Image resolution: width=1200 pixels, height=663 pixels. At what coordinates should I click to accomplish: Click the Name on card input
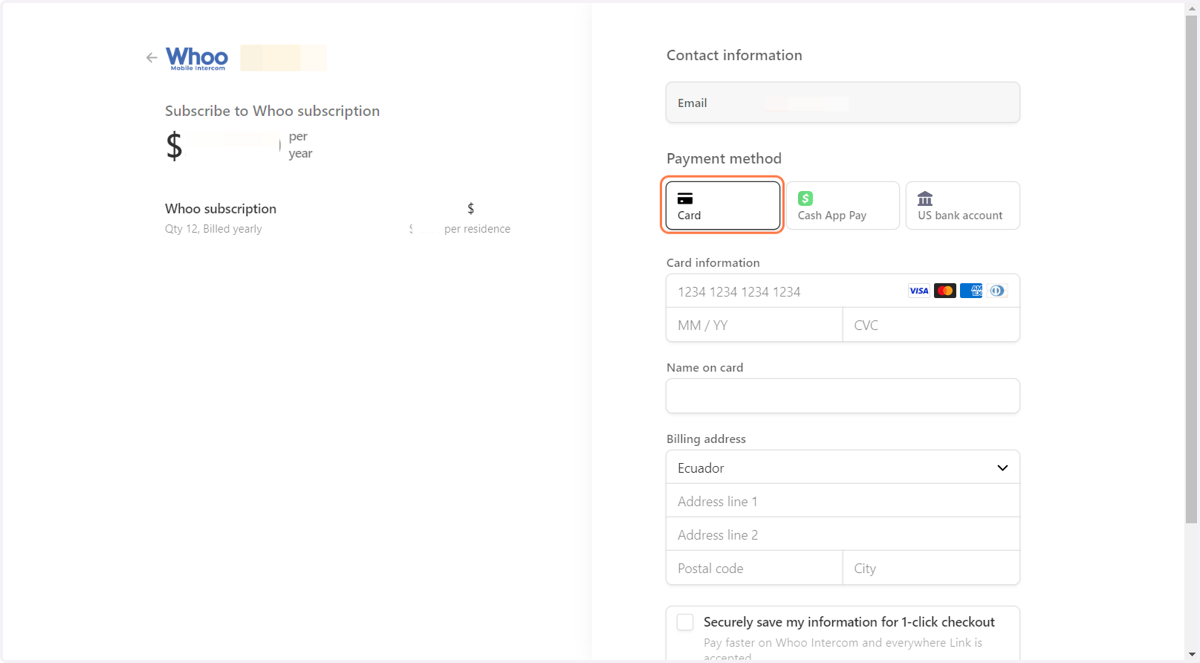coord(843,396)
